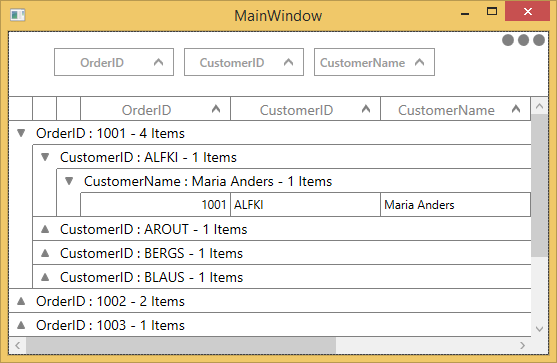Click the 'CustomerID : BERGS - 1 Items' caption
This screenshot has width=557, height=363.
(x=151, y=253)
